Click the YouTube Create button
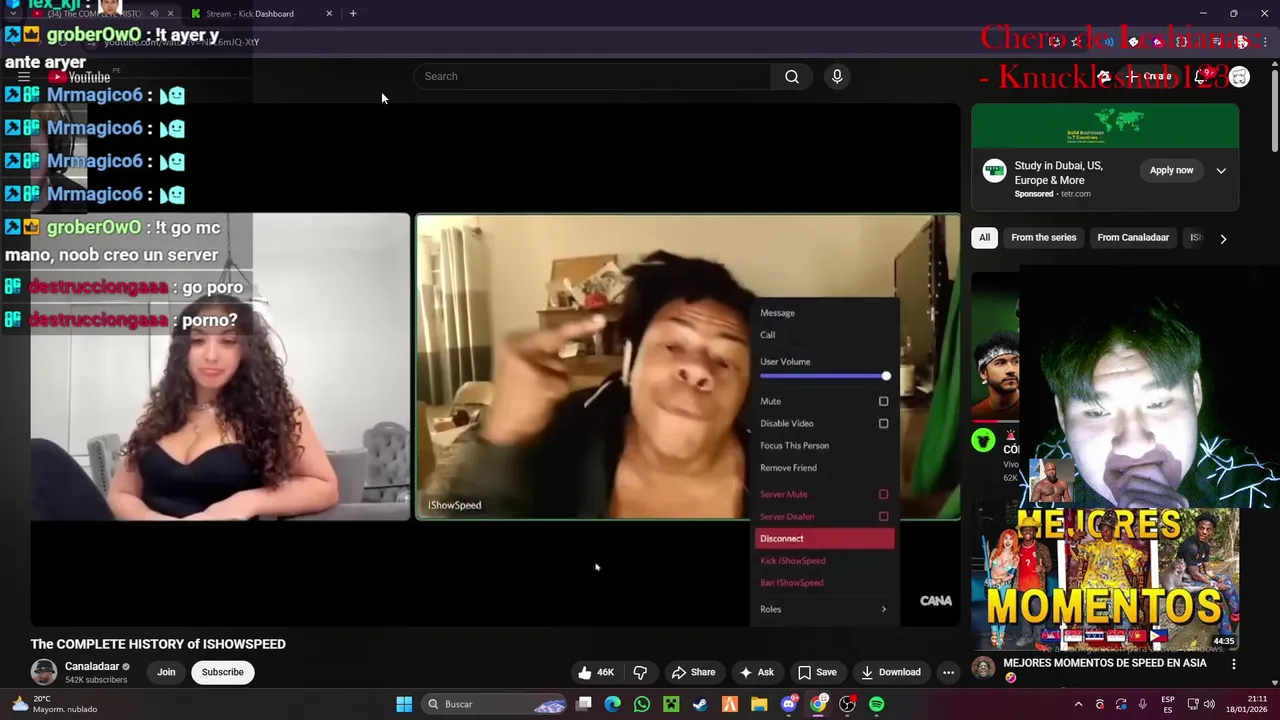This screenshot has height=720, width=1280. (x=1148, y=77)
